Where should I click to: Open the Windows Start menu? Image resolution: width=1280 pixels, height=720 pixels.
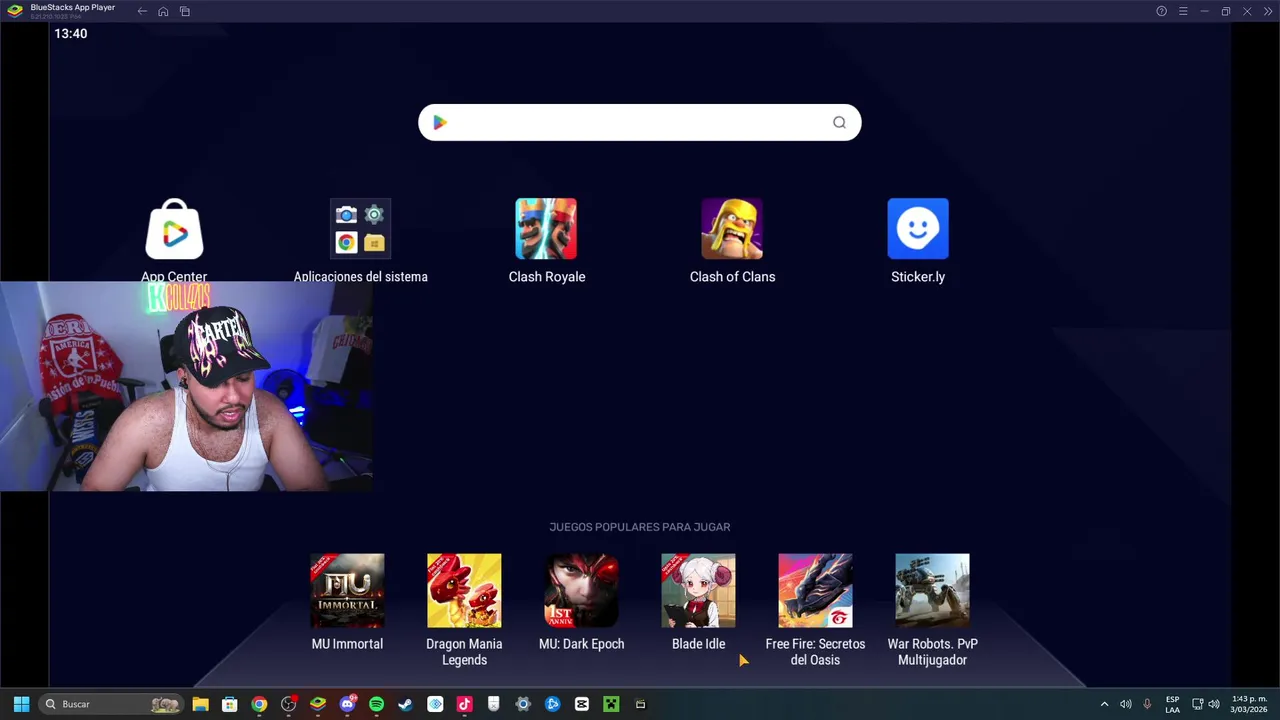coord(21,704)
